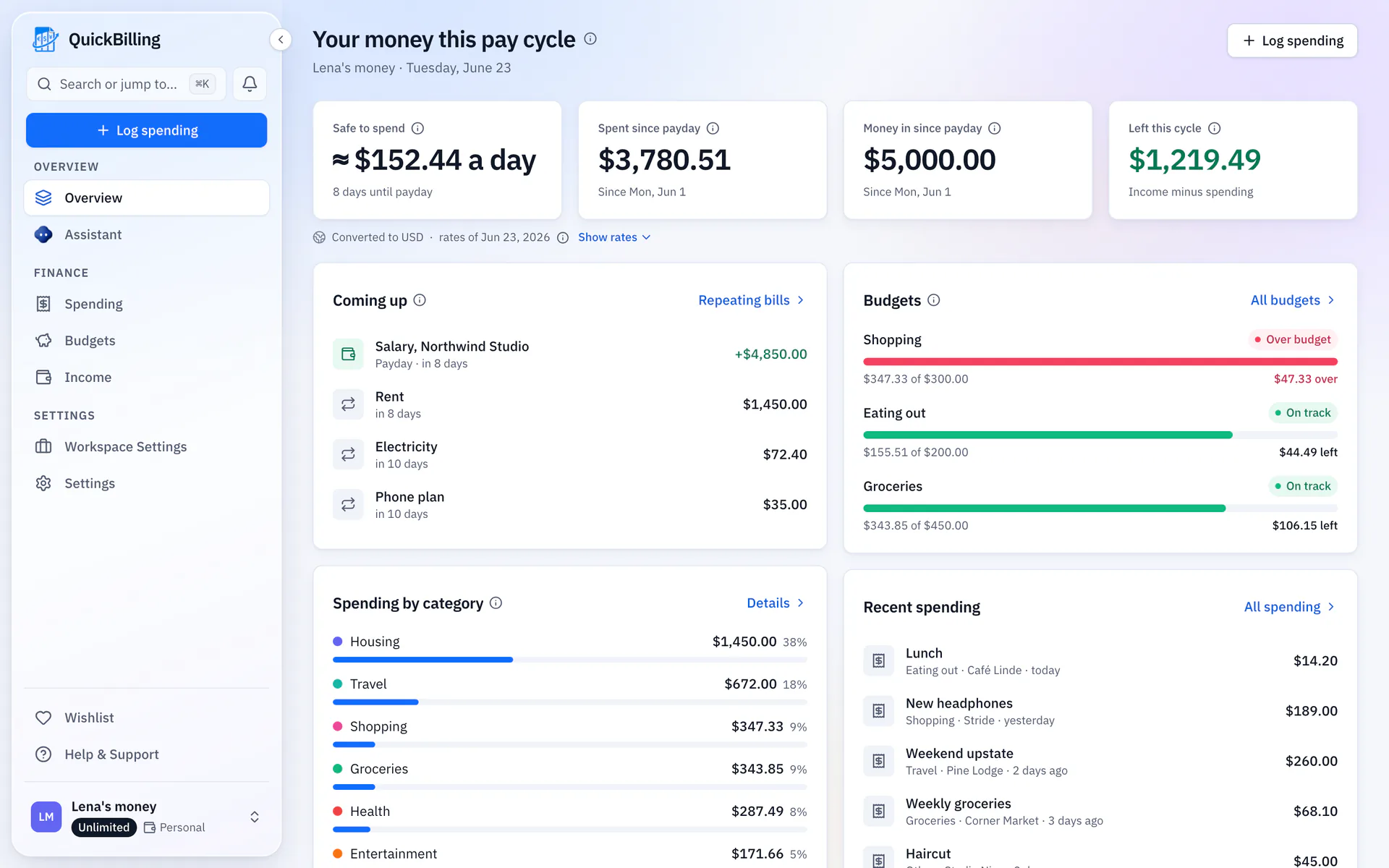Click the Salary wallet icon
This screenshot has height=868, width=1389.
coord(348,354)
